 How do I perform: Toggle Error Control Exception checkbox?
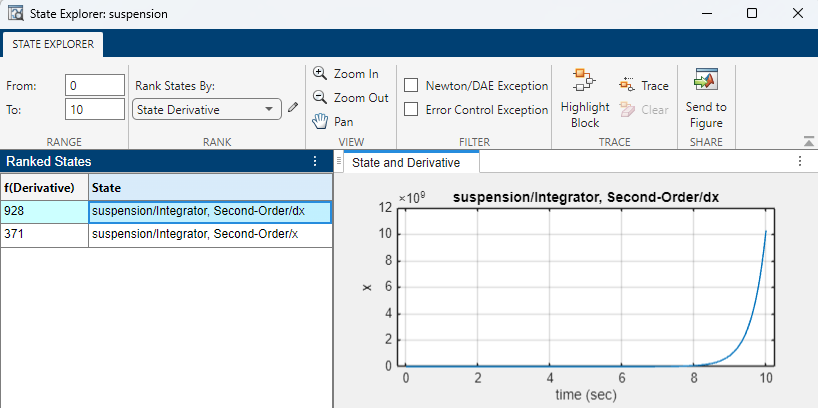click(x=411, y=110)
